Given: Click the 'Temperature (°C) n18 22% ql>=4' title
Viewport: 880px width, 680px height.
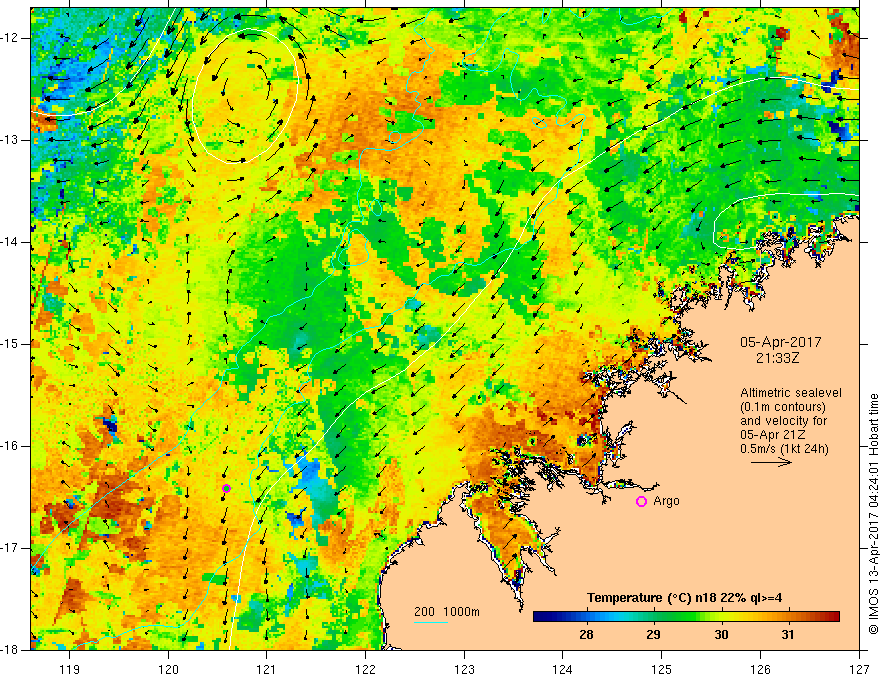Looking at the screenshot, I should click(685, 598).
